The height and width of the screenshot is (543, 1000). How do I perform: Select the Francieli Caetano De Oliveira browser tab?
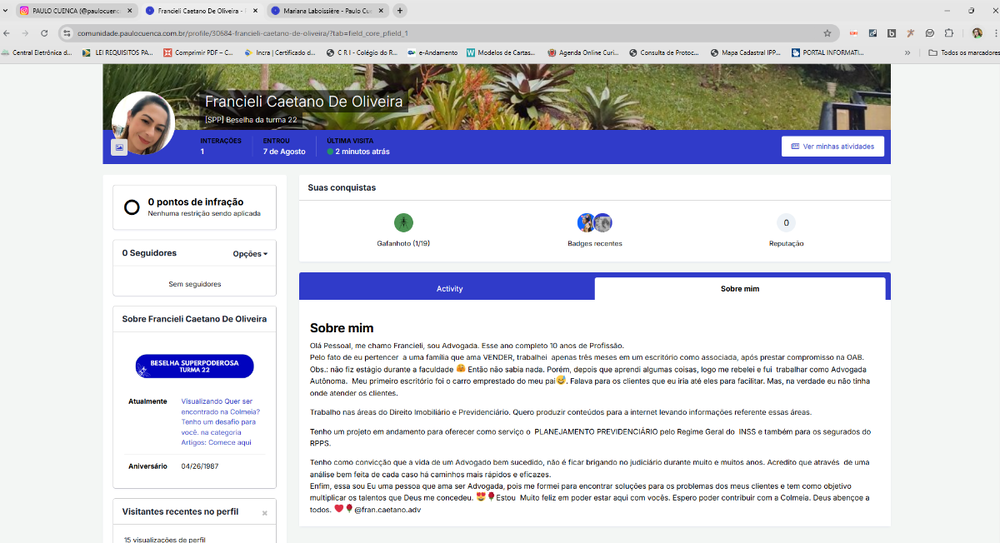pyautogui.click(x=202, y=11)
